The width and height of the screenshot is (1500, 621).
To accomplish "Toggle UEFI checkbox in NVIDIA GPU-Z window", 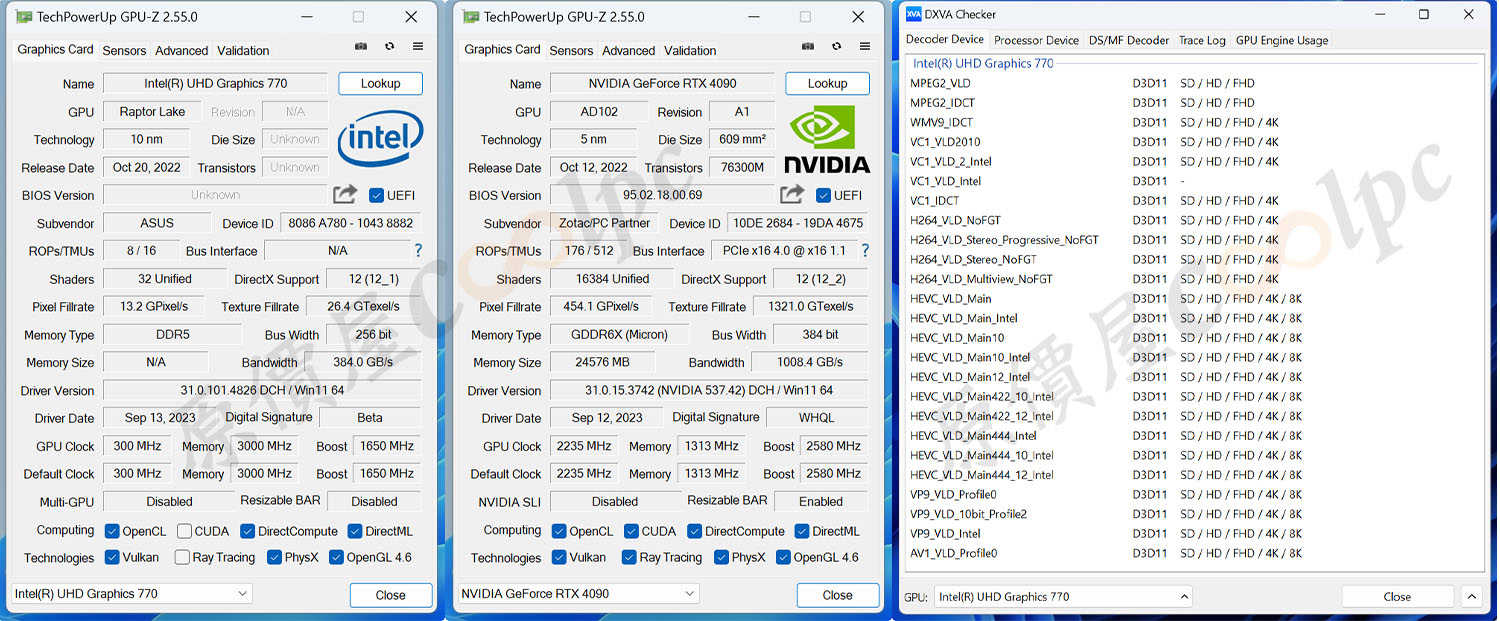I will click(823, 195).
